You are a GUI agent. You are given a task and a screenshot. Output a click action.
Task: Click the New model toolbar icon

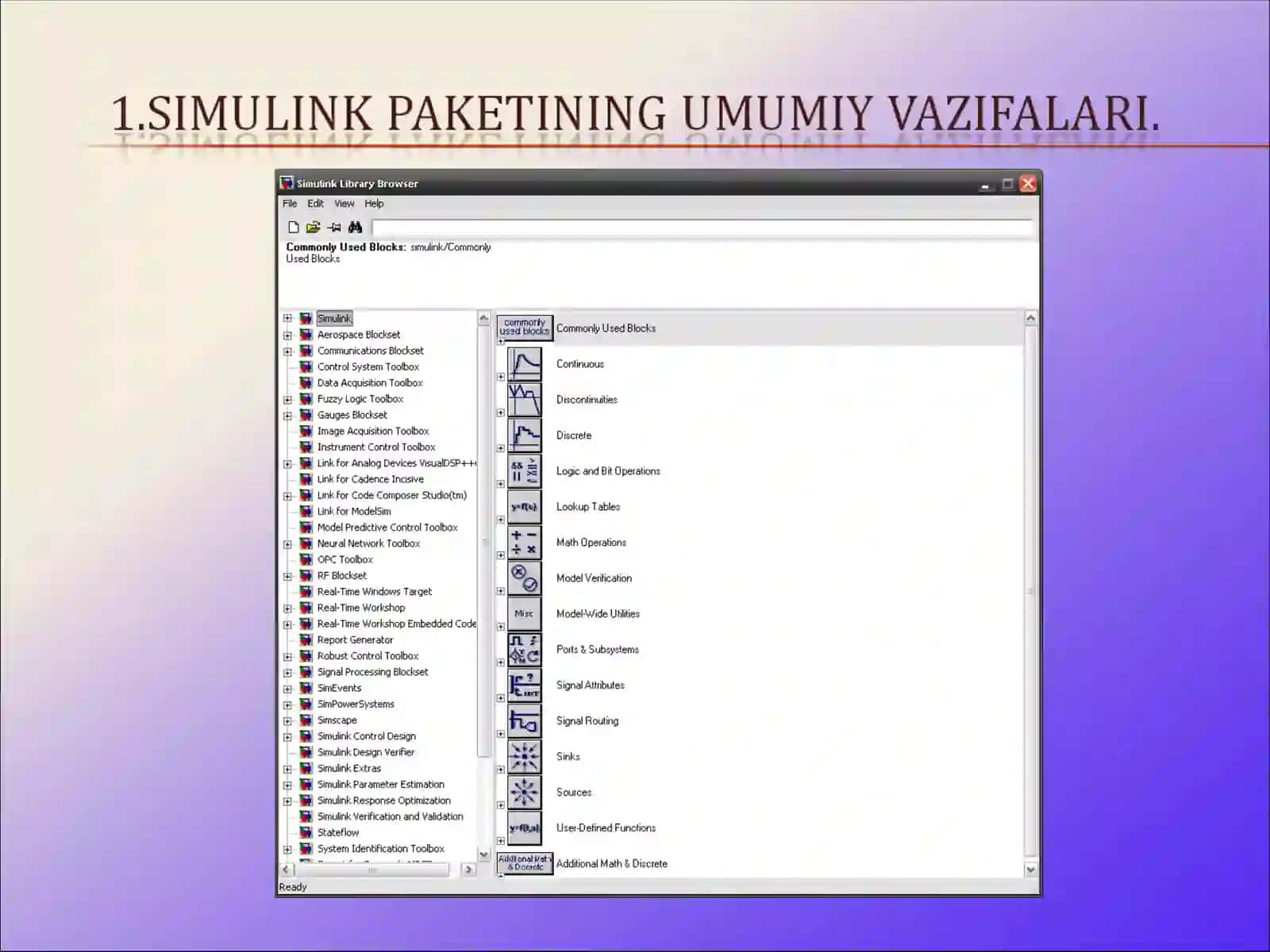tap(294, 227)
